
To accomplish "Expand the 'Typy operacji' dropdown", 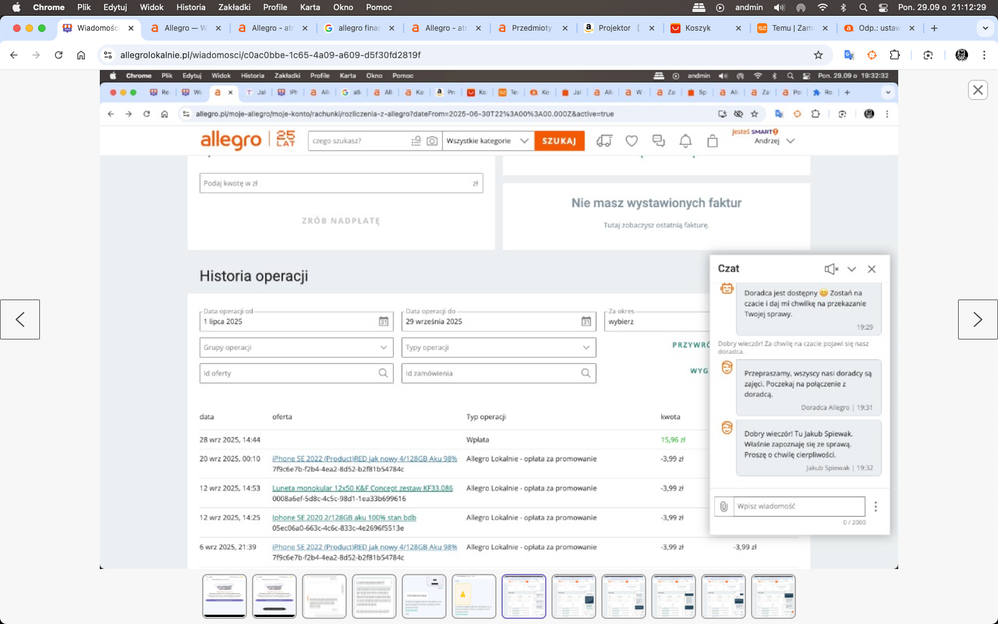I will coord(498,348).
